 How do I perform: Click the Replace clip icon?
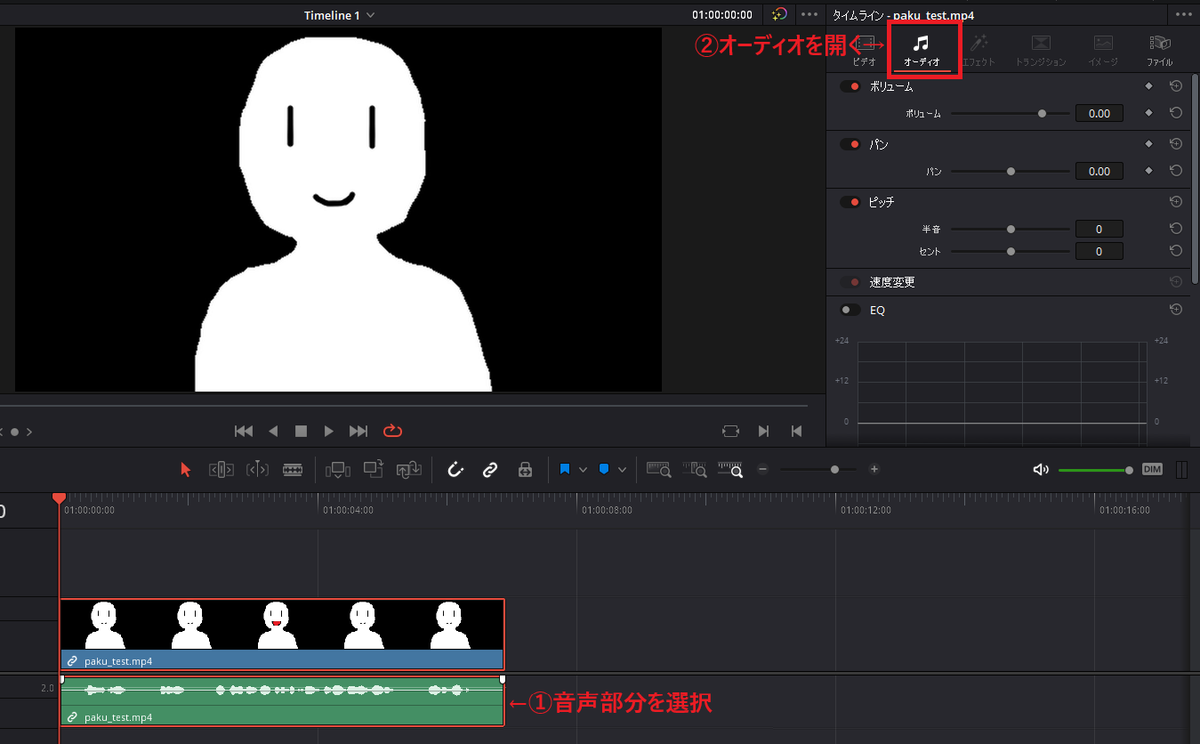point(409,469)
